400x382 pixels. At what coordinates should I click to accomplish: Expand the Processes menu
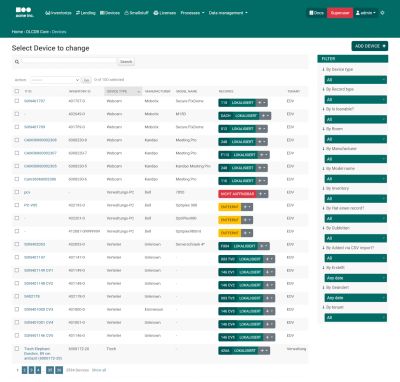[x=192, y=13]
